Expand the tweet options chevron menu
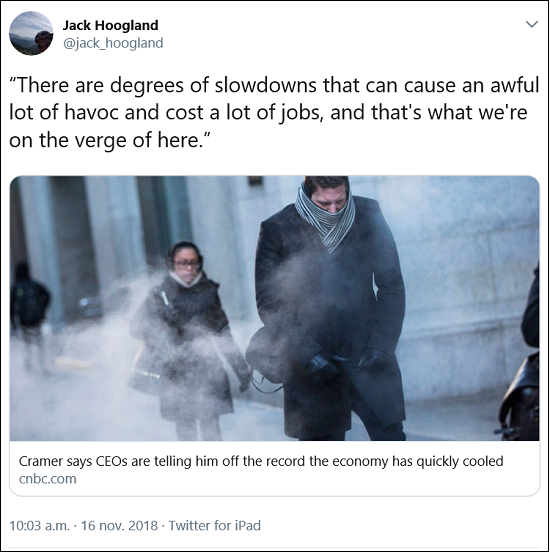 coord(532,24)
